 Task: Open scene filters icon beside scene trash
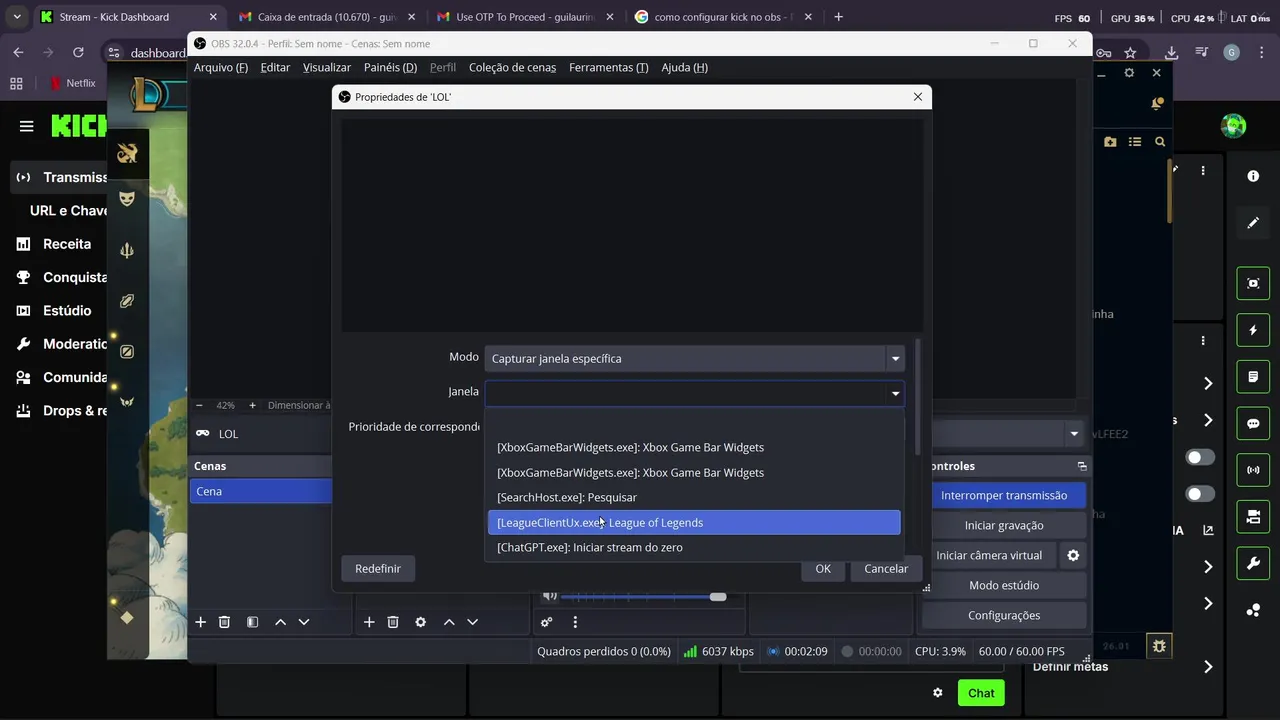[x=252, y=622]
